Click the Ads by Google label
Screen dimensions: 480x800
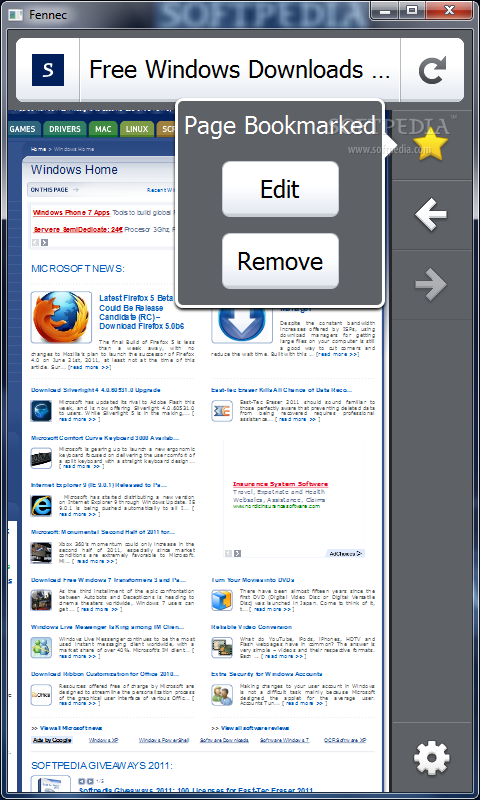[x=52, y=740]
